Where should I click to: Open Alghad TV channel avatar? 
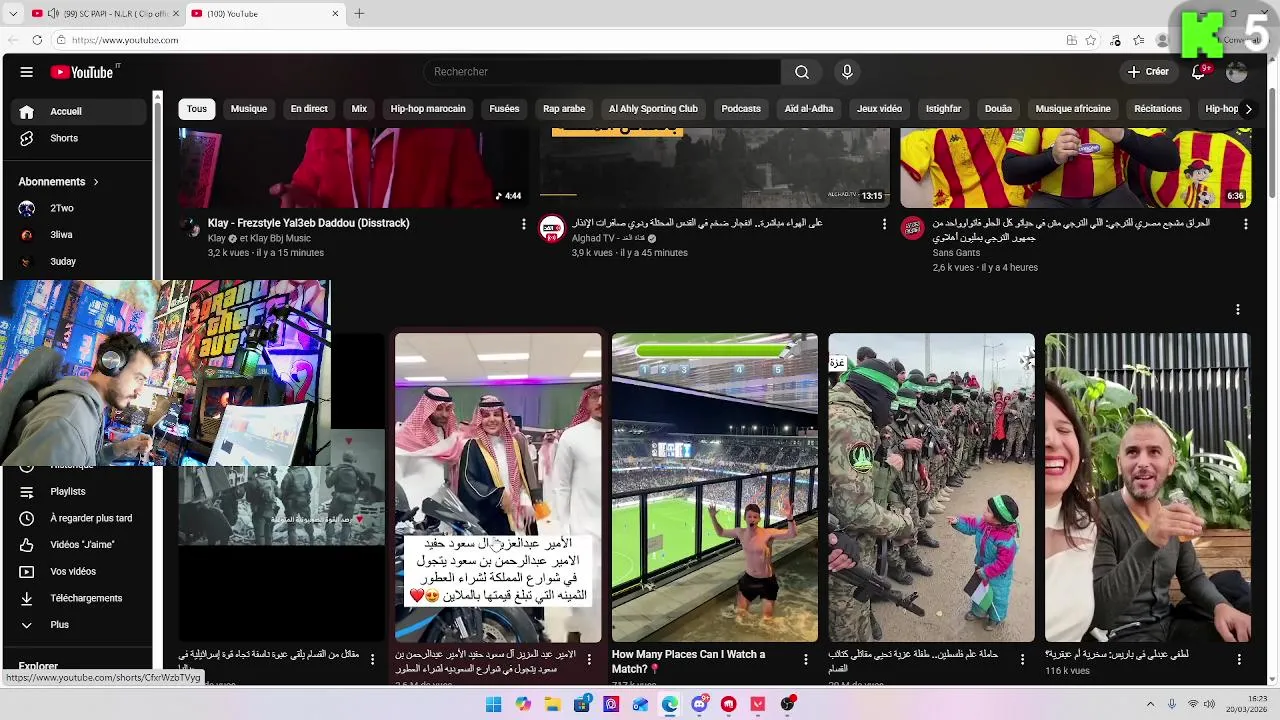[551, 228]
